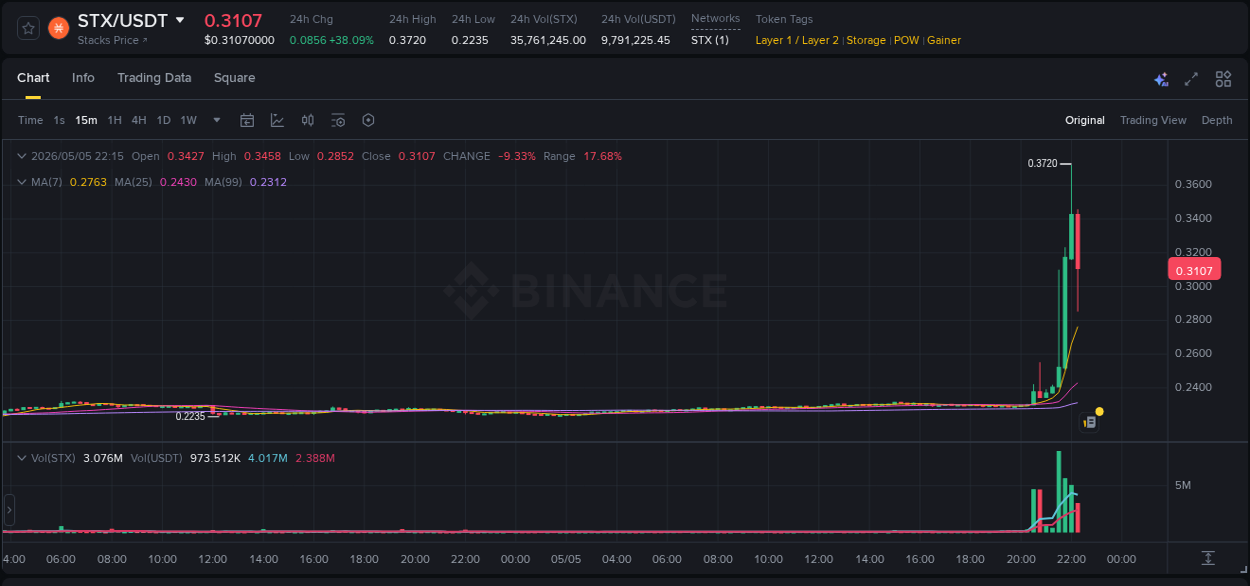The width and height of the screenshot is (1250, 586).
Task: Open the Gainer token tag
Action: click(944, 40)
